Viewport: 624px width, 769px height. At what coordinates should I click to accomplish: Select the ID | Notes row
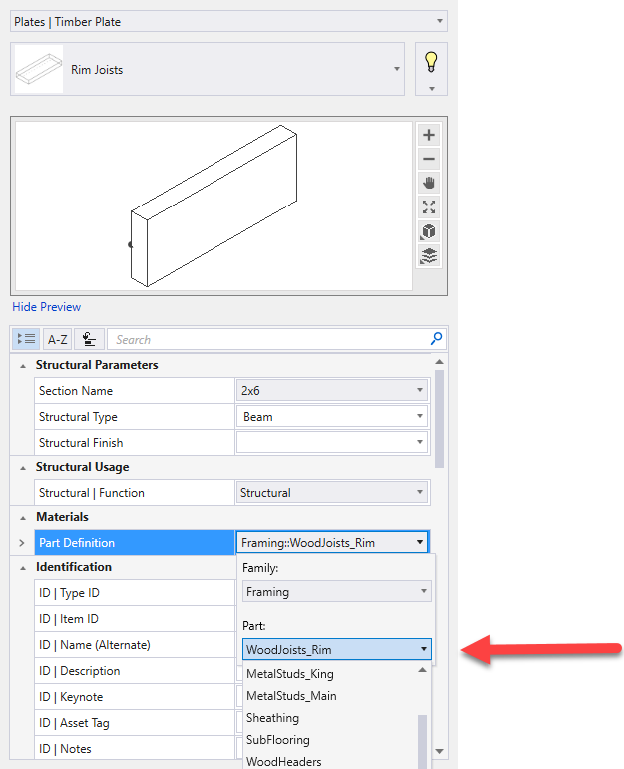(134, 749)
